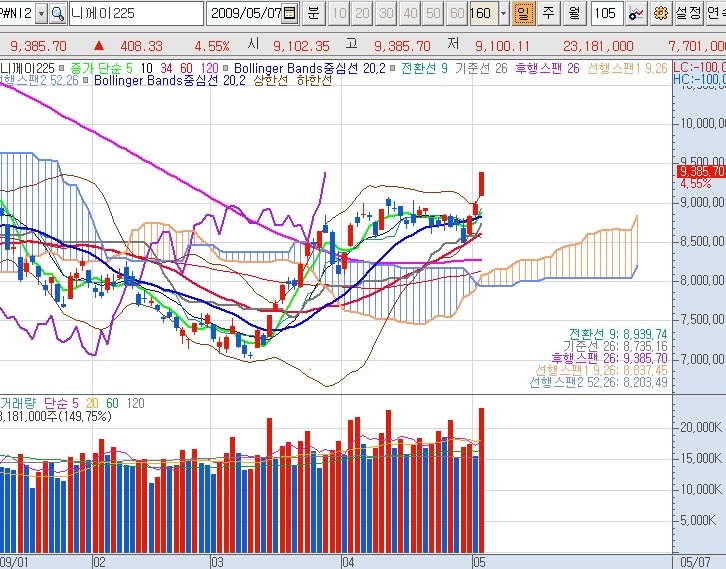Open the calendar date picker icon
The width and height of the screenshot is (726, 569).
coord(290,14)
